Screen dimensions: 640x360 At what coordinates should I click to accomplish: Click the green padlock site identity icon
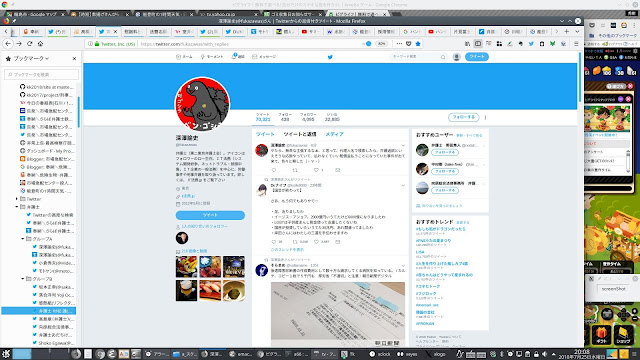(97, 44)
